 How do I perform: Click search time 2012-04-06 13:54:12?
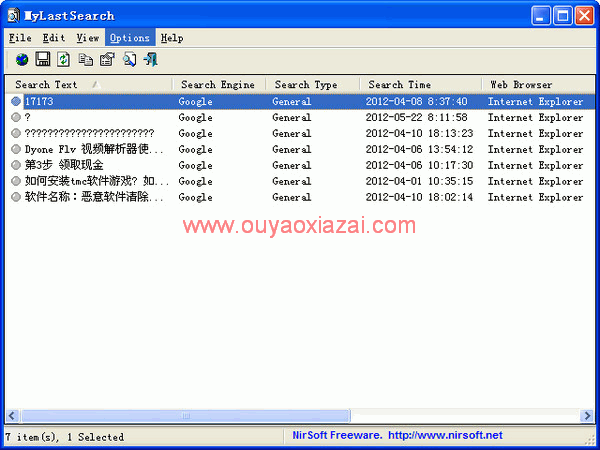(419, 149)
